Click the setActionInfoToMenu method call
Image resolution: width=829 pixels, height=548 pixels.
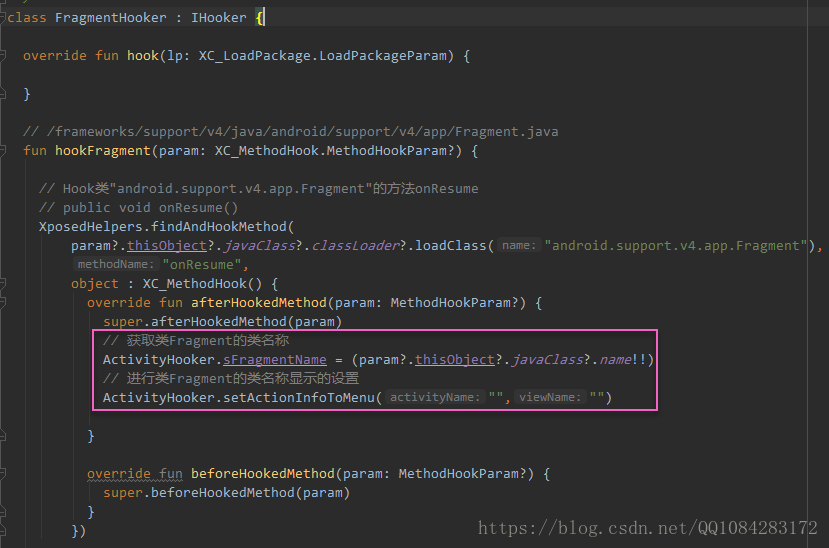[299, 398]
